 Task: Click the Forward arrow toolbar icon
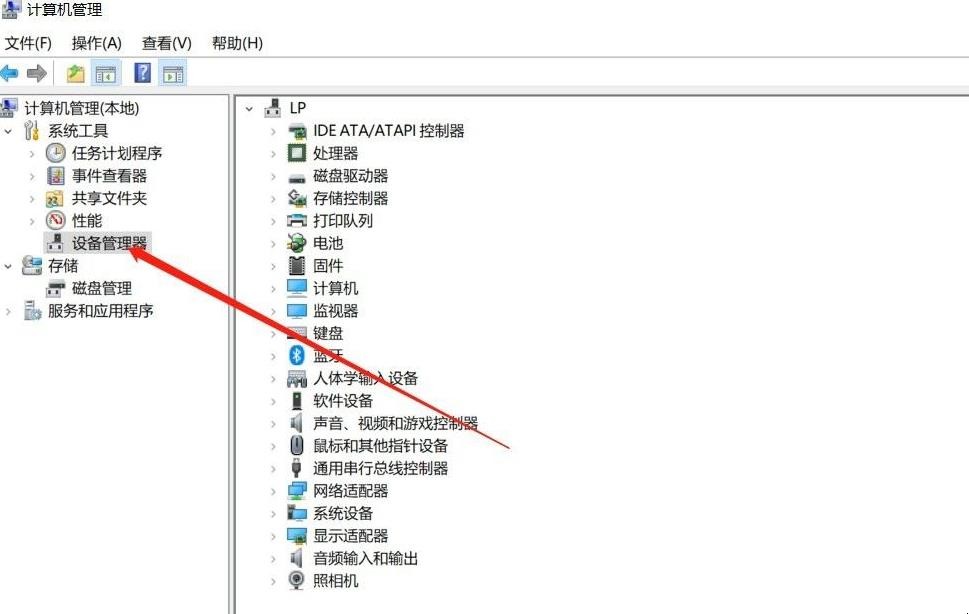(37, 74)
